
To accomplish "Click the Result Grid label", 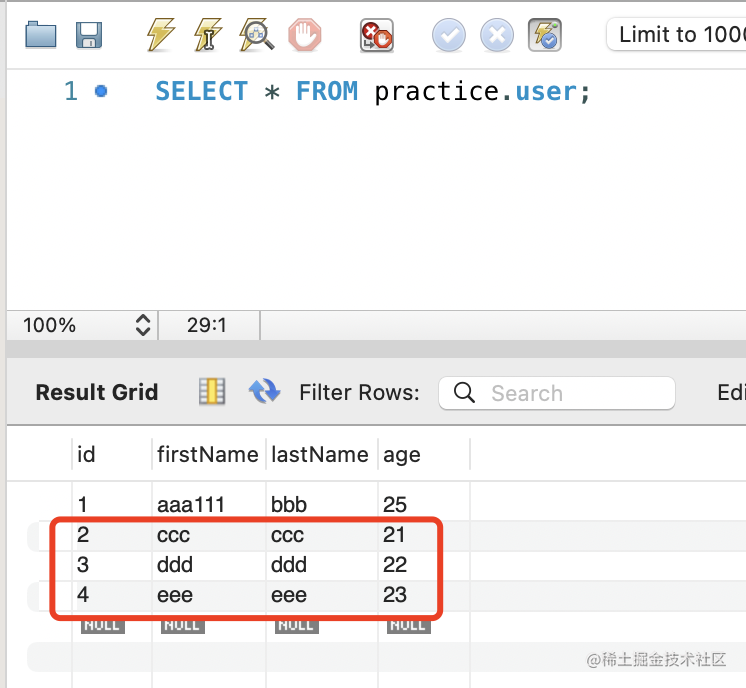I will (97, 393).
